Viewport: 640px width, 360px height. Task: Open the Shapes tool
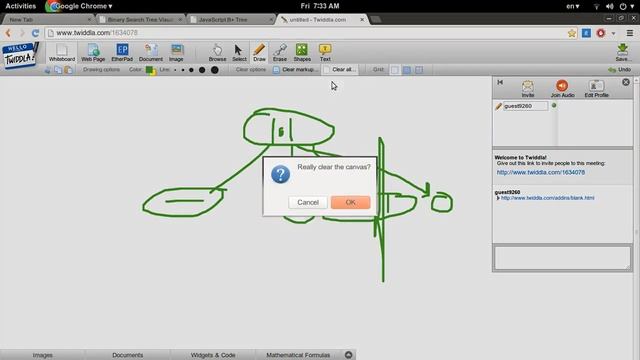pos(302,53)
